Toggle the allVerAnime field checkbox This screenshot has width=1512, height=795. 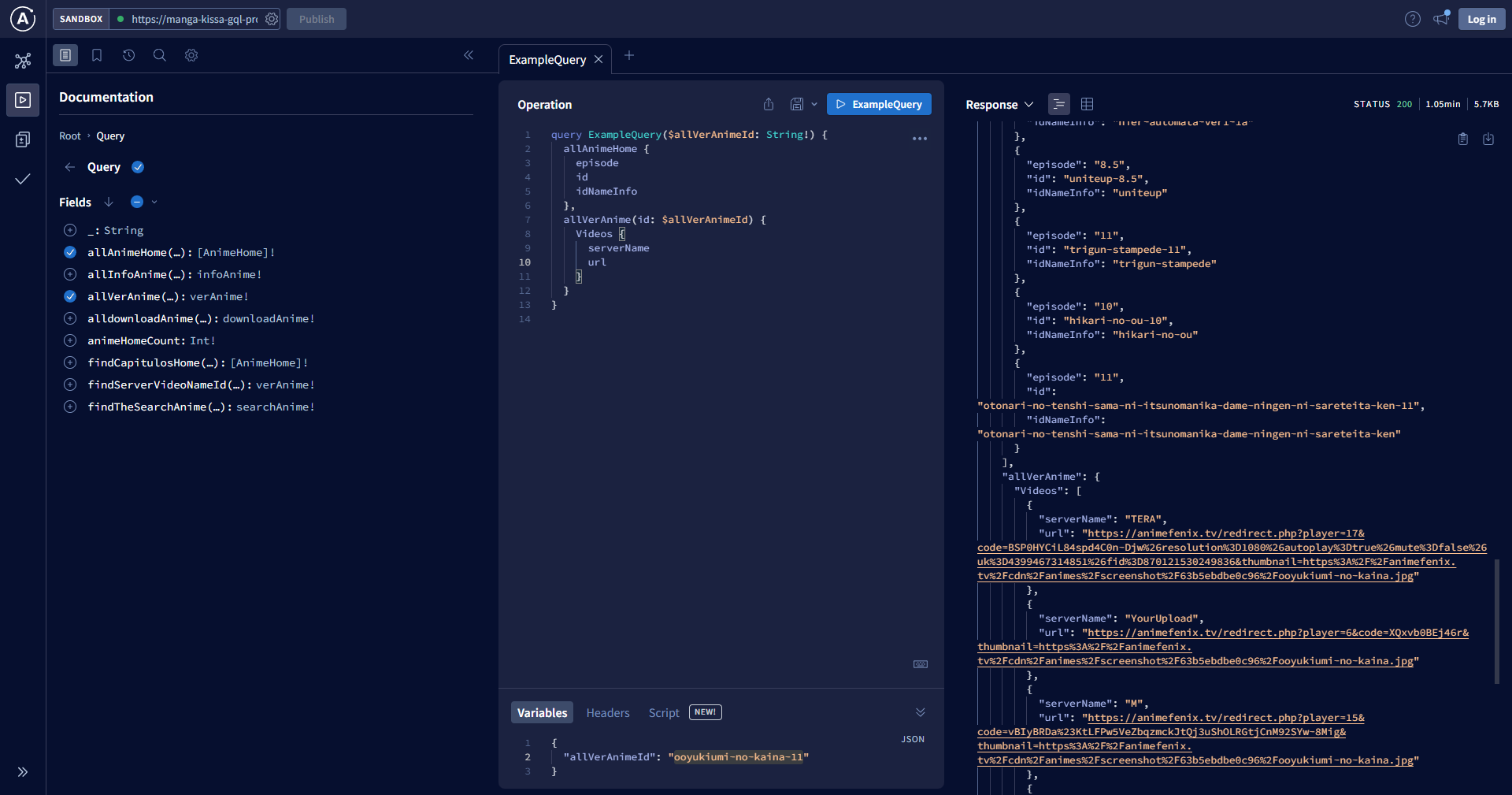pos(70,296)
